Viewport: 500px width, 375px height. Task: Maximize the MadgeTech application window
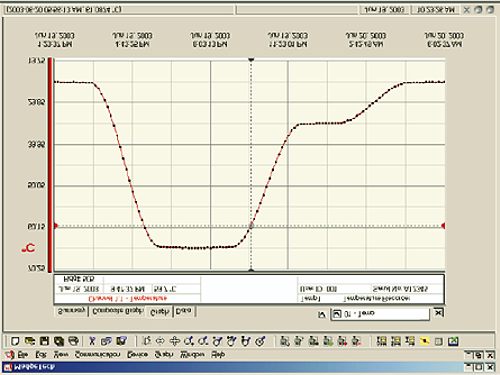pyautogui.click(x=479, y=367)
